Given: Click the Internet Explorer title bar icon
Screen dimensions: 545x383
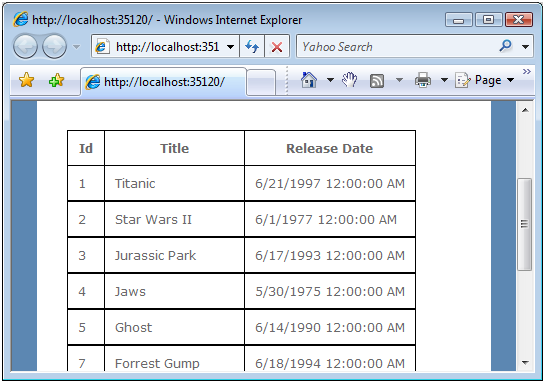Looking at the screenshot, I should click(21, 19).
